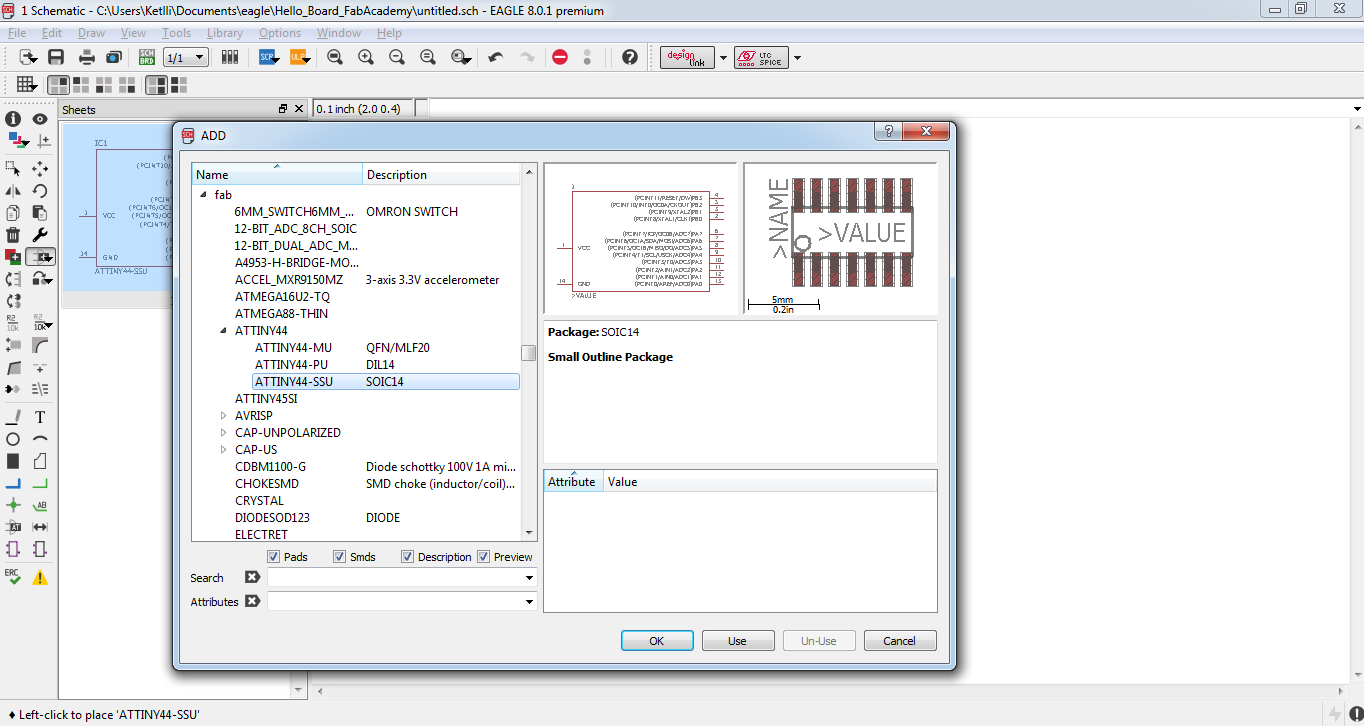Open the Edit menu
This screenshot has width=1364, height=726.
pos(52,33)
